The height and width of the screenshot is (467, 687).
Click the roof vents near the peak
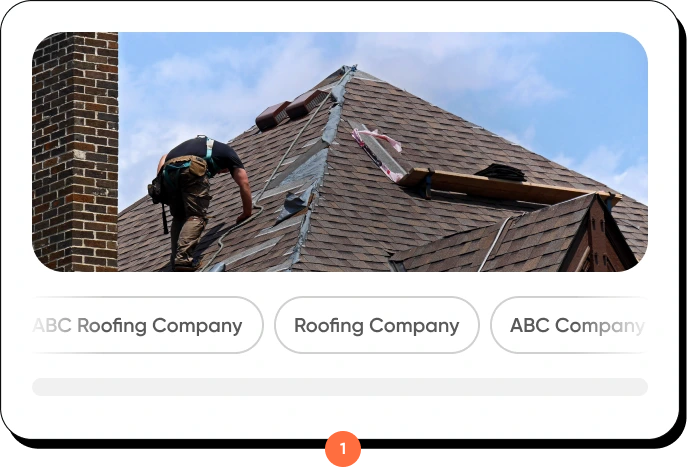pos(289,110)
